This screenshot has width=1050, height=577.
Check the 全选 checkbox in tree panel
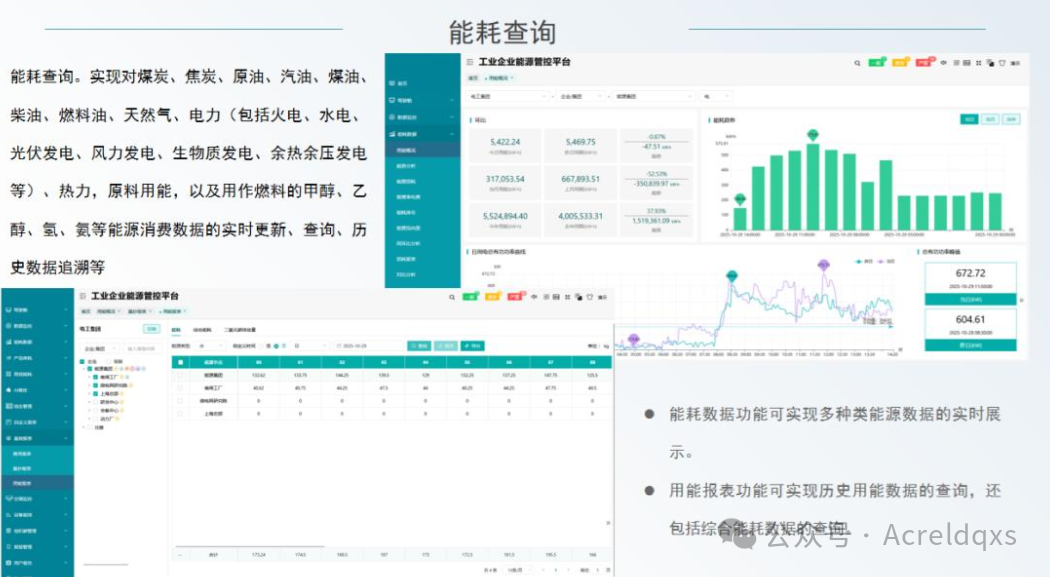83,361
